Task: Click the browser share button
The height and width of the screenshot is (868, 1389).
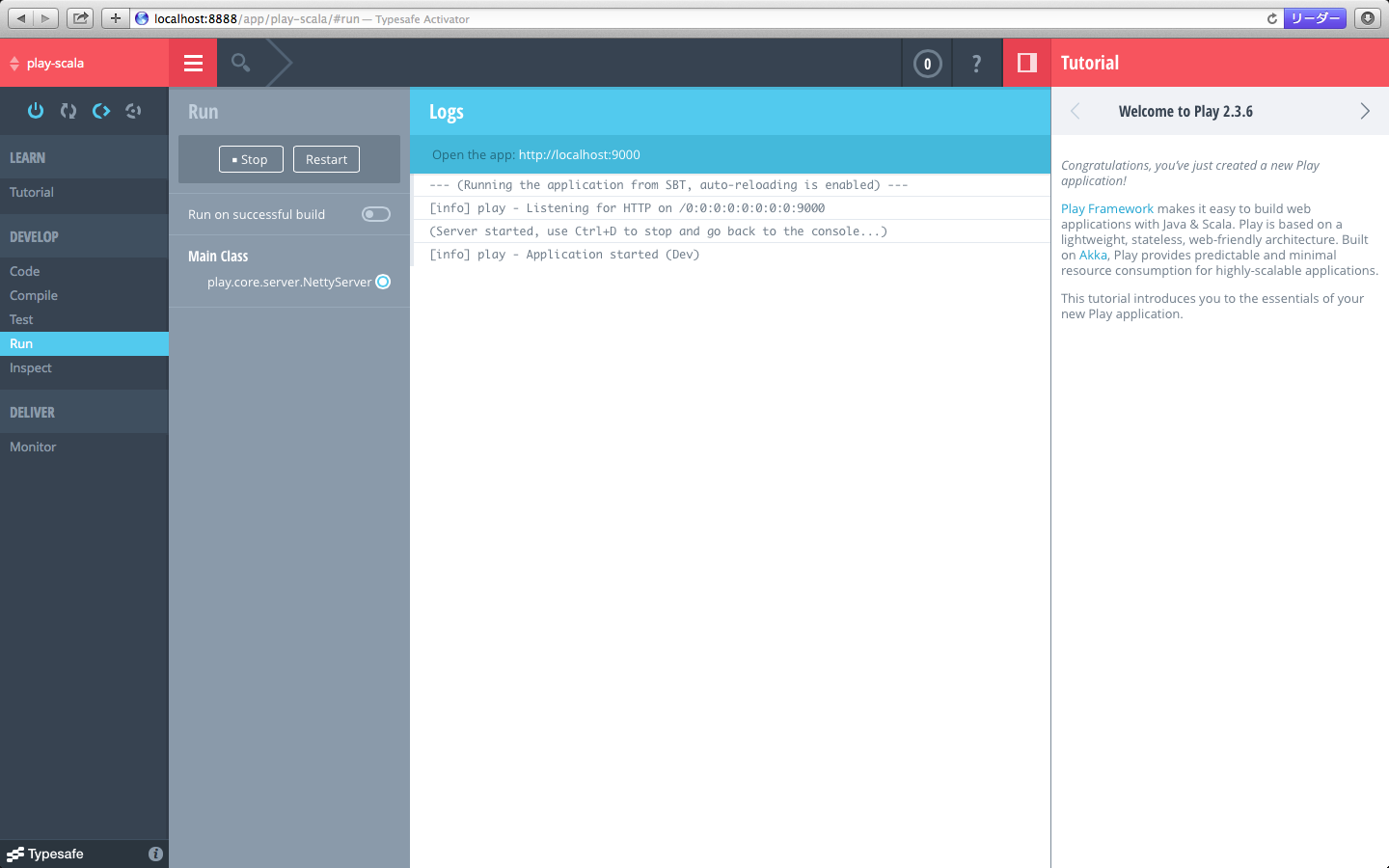Action: [x=81, y=18]
